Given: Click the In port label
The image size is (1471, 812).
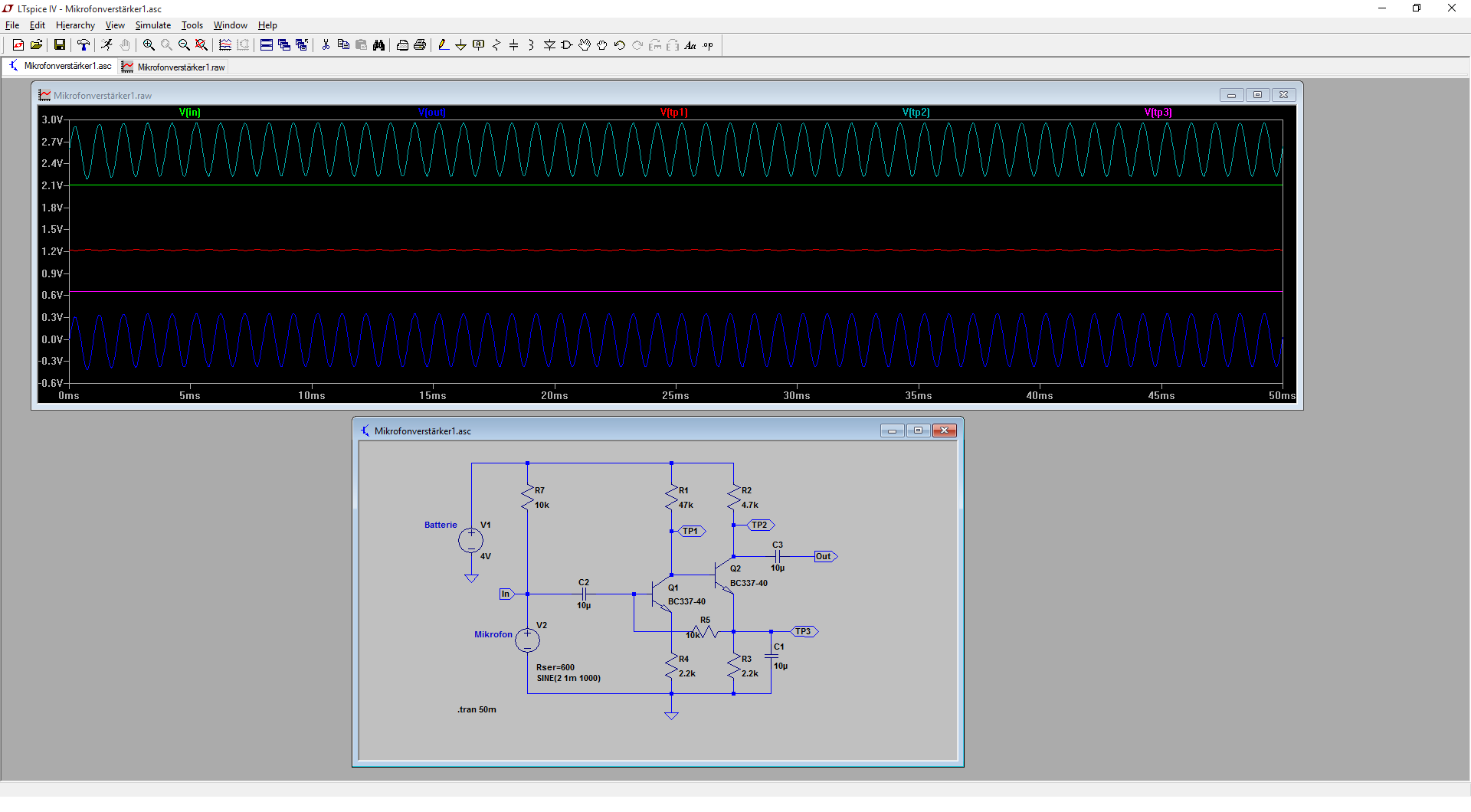Looking at the screenshot, I should tap(506, 594).
